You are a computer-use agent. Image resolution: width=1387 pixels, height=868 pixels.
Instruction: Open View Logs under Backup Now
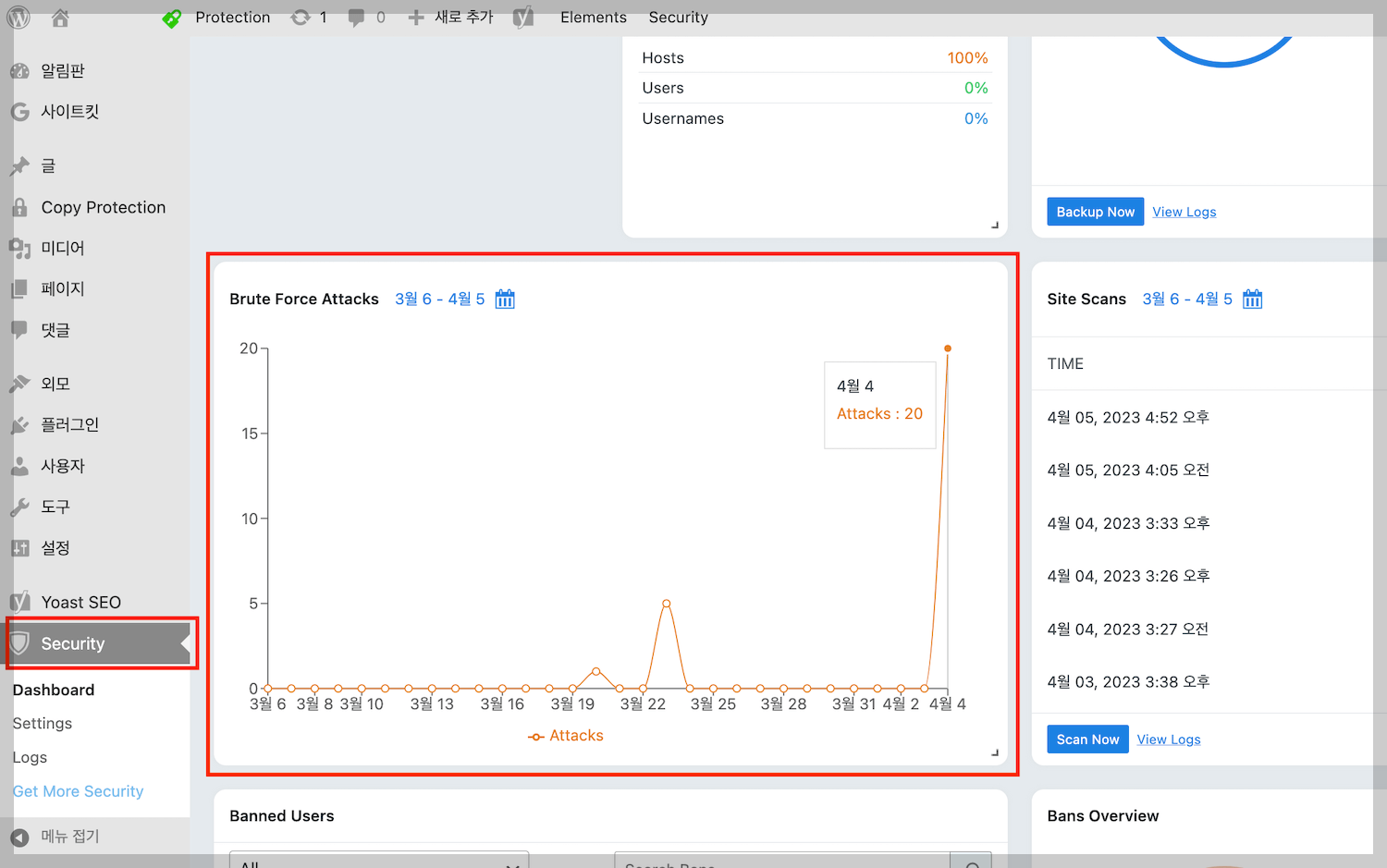[1184, 212]
